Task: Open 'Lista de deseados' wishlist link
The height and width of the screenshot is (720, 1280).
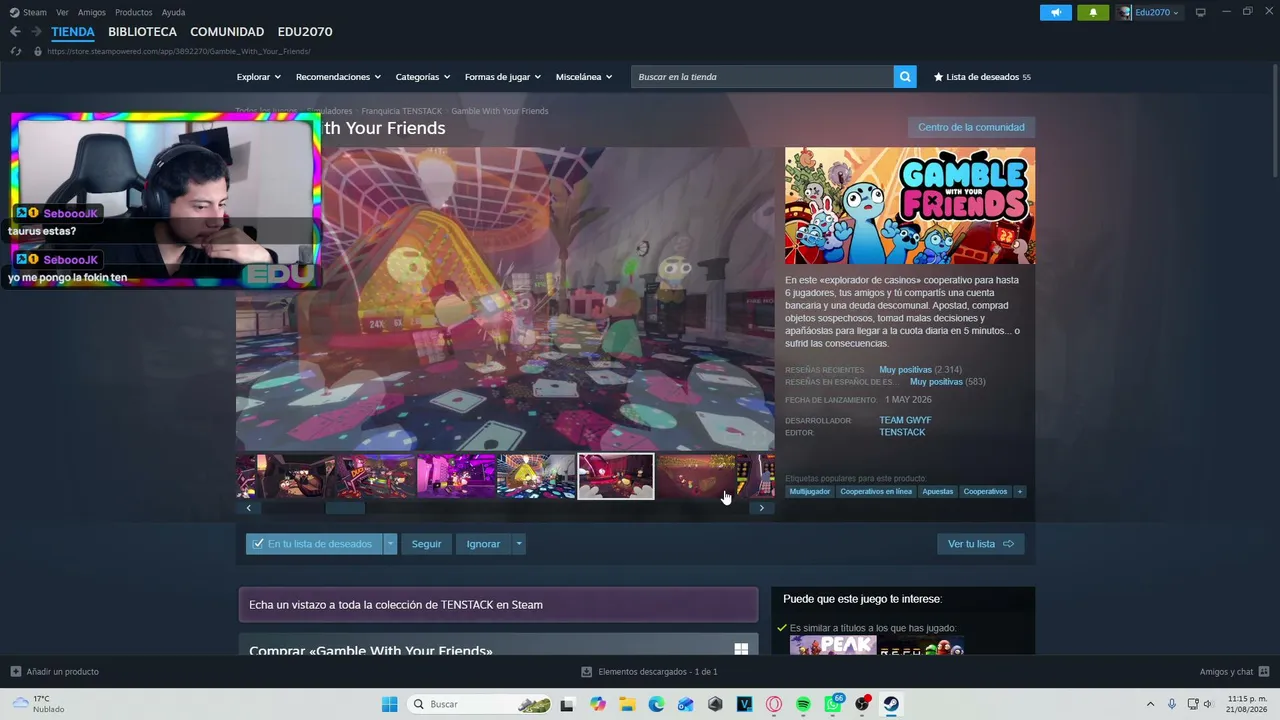Action: coord(982,77)
